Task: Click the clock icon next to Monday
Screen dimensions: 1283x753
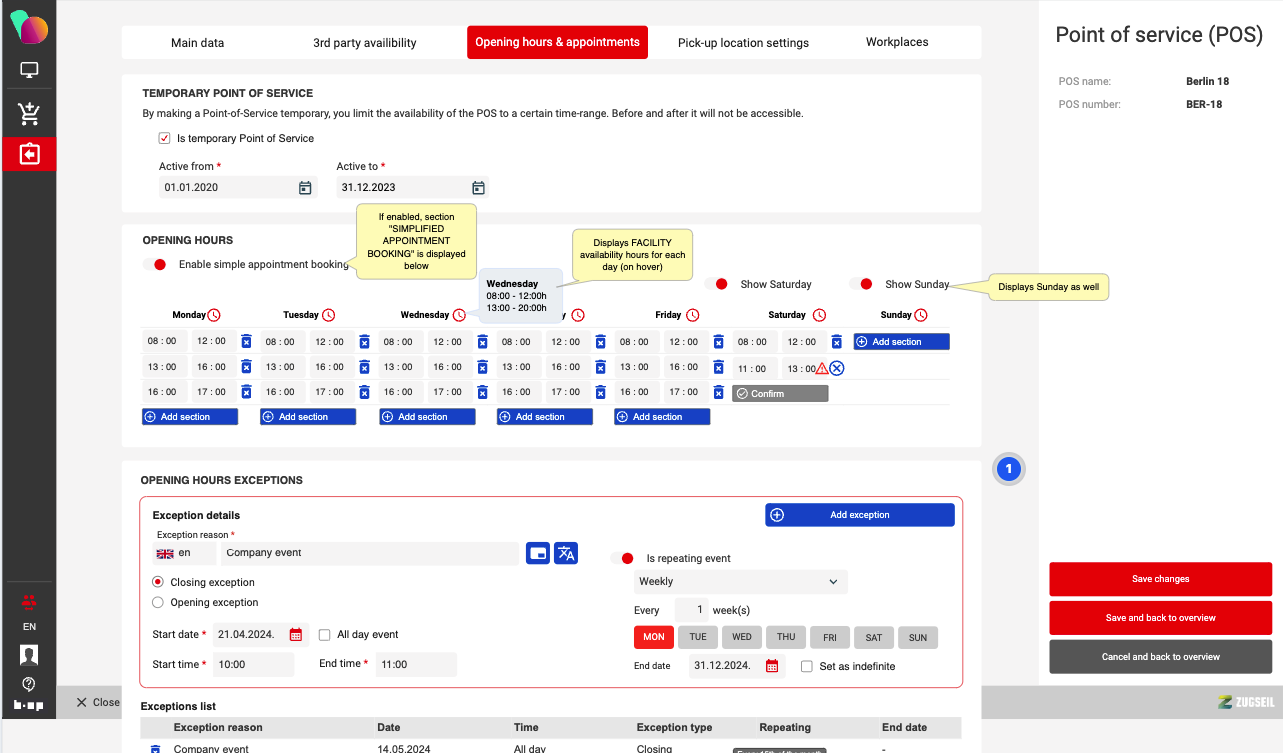Action: pos(214,315)
